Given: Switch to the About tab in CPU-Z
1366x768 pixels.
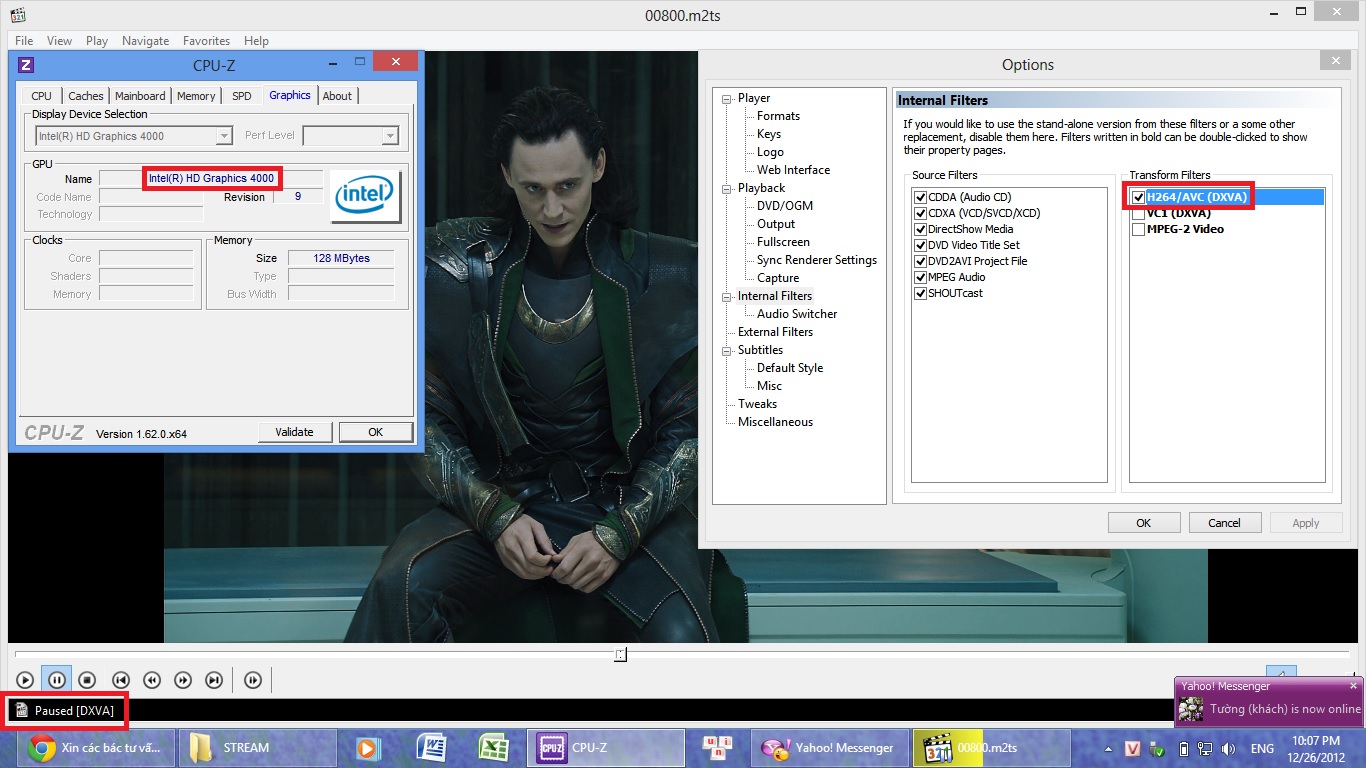Looking at the screenshot, I should coord(337,96).
